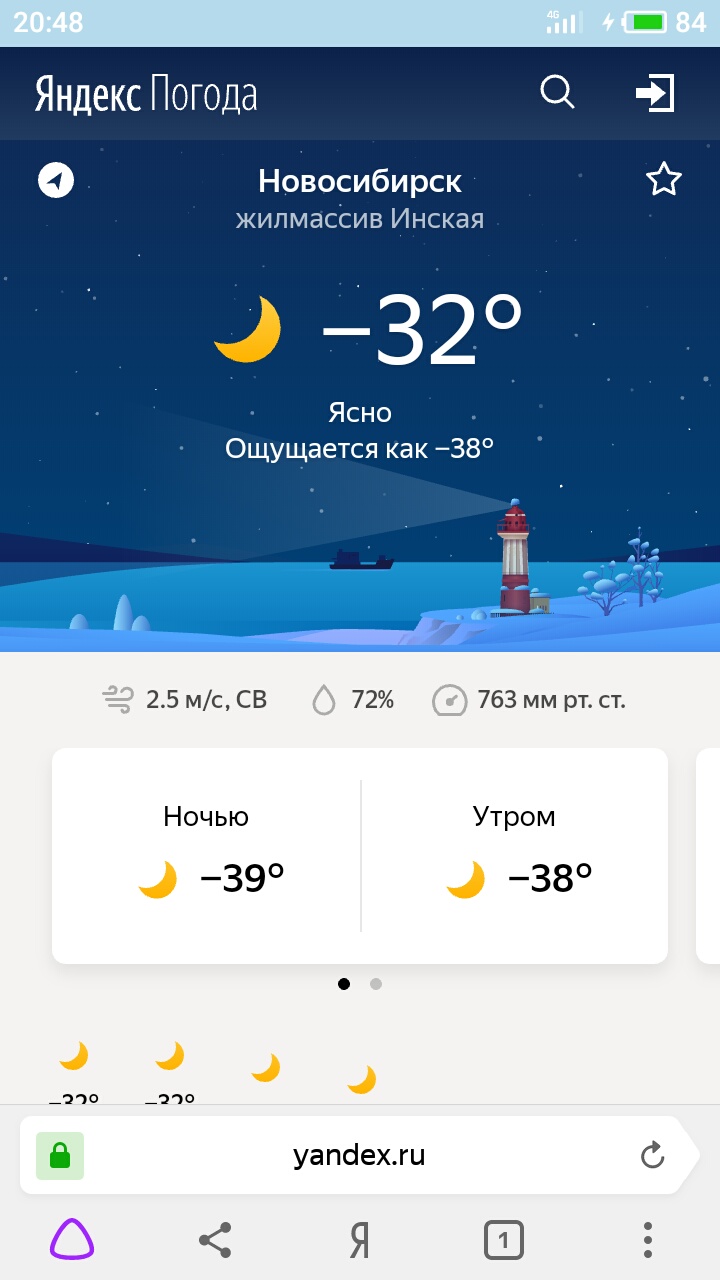Use the geolocation arrow button
Screen dimensions: 720x1280
56,181
